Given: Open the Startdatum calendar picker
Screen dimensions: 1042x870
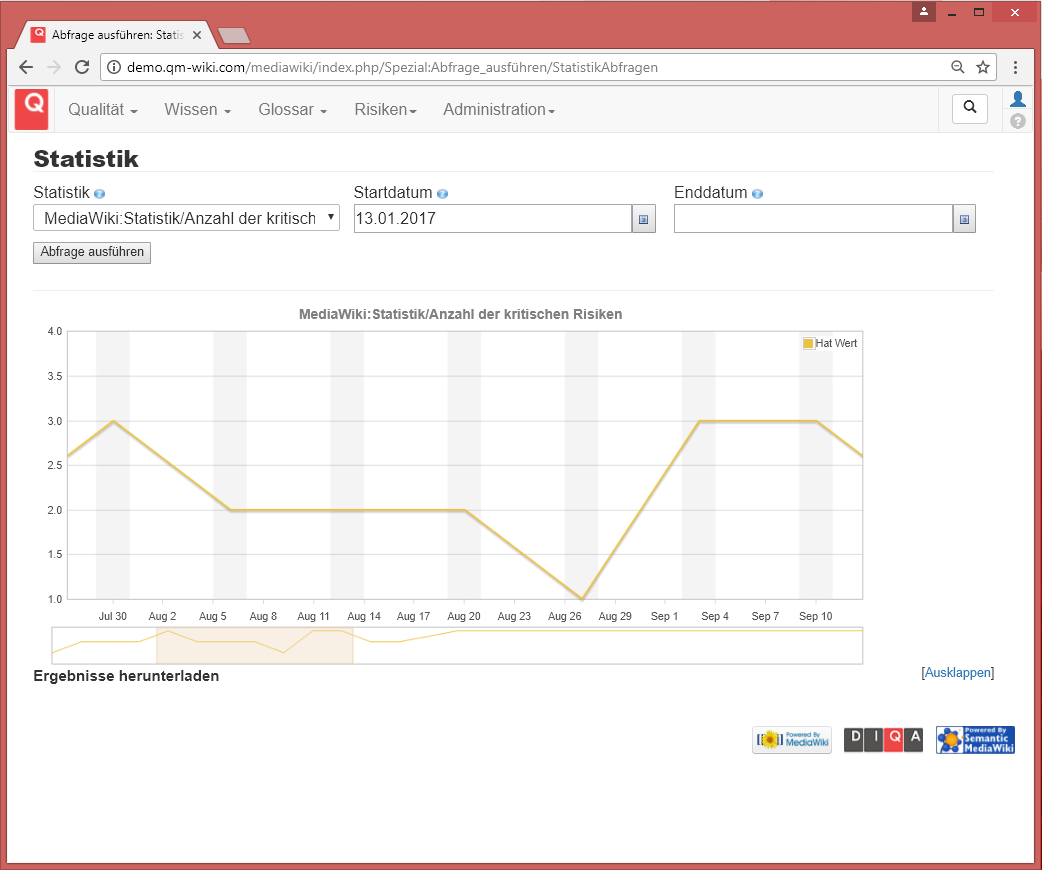Looking at the screenshot, I should (x=644, y=219).
